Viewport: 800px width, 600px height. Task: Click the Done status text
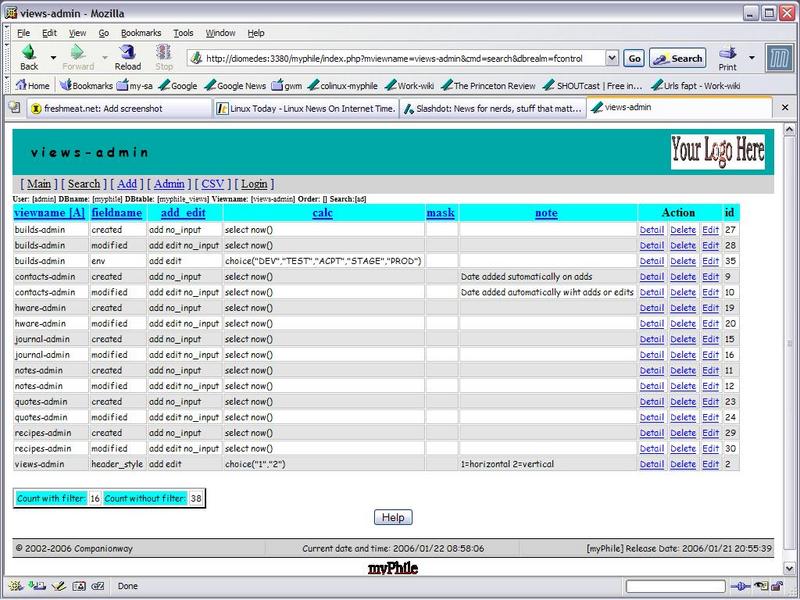coord(128,586)
